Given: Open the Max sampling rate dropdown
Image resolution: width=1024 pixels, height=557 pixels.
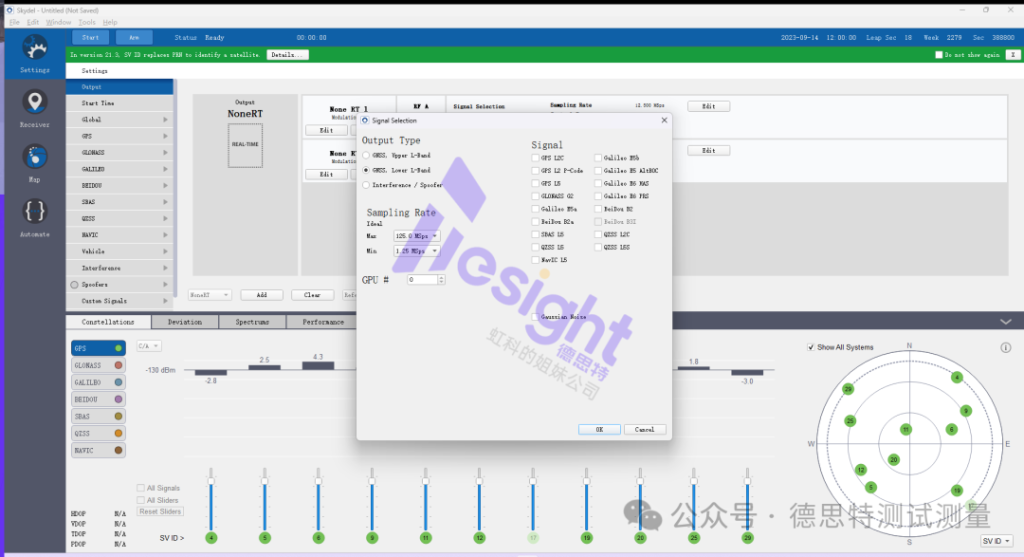Looking at the screenshot, I should click(x=417, y=236).
